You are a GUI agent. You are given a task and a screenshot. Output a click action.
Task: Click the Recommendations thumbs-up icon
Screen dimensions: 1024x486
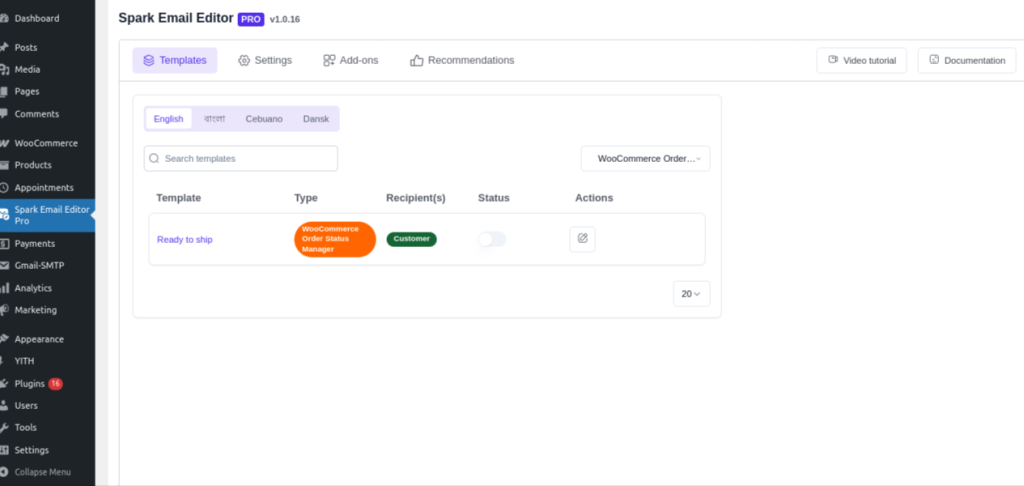[x=417, y=60]
